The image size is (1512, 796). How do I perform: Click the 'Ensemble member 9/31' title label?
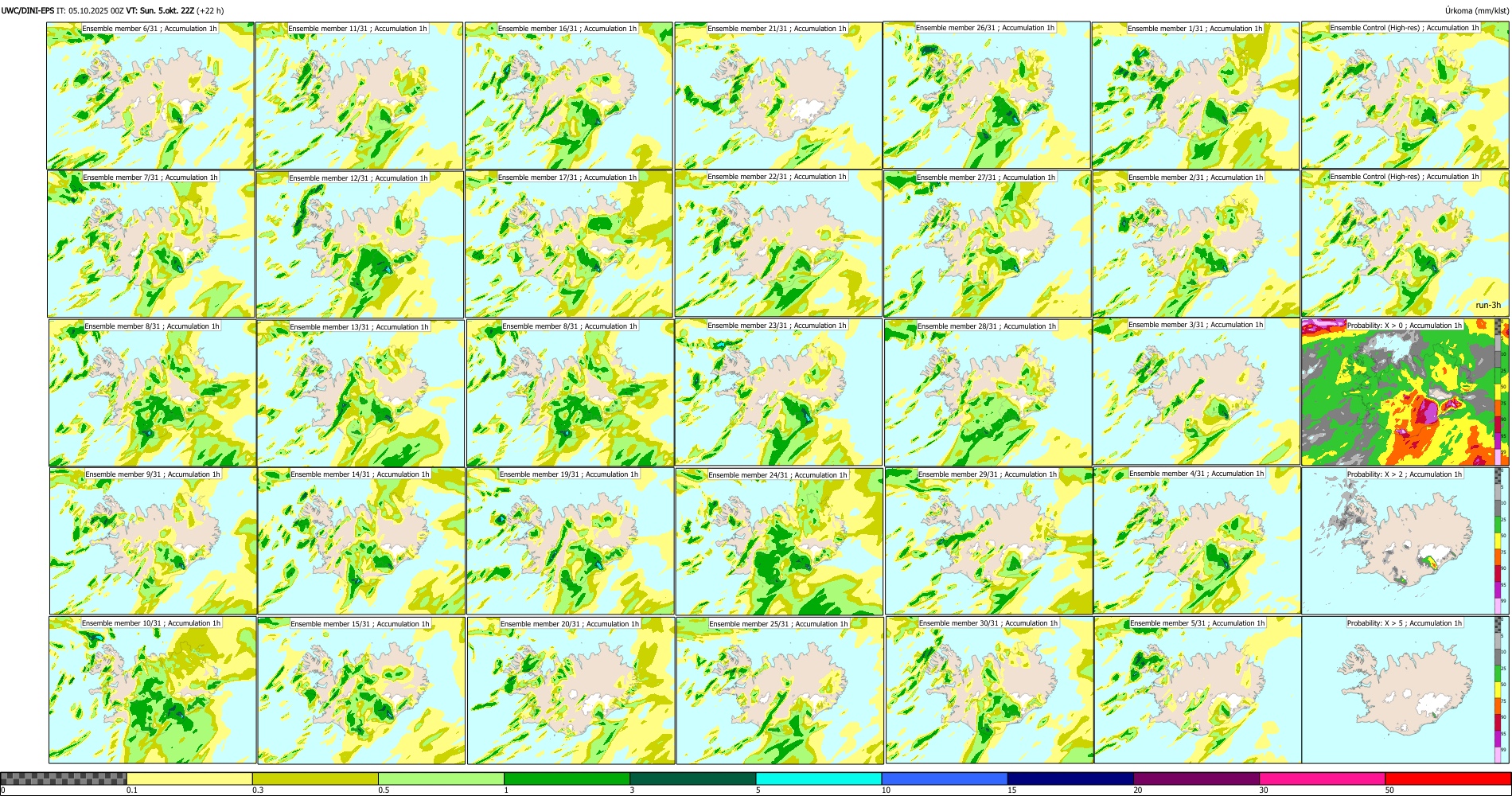click(x=153, y=474)
